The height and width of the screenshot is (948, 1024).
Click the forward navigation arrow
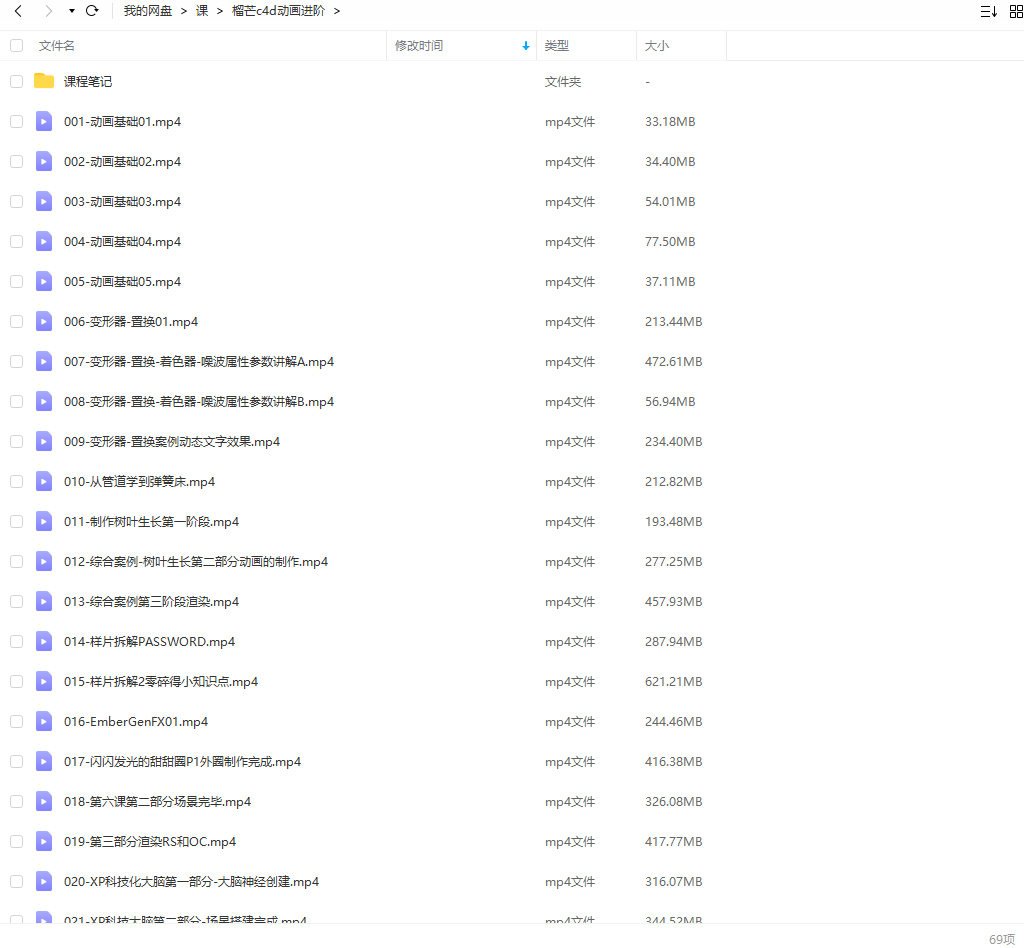(47, 11)
